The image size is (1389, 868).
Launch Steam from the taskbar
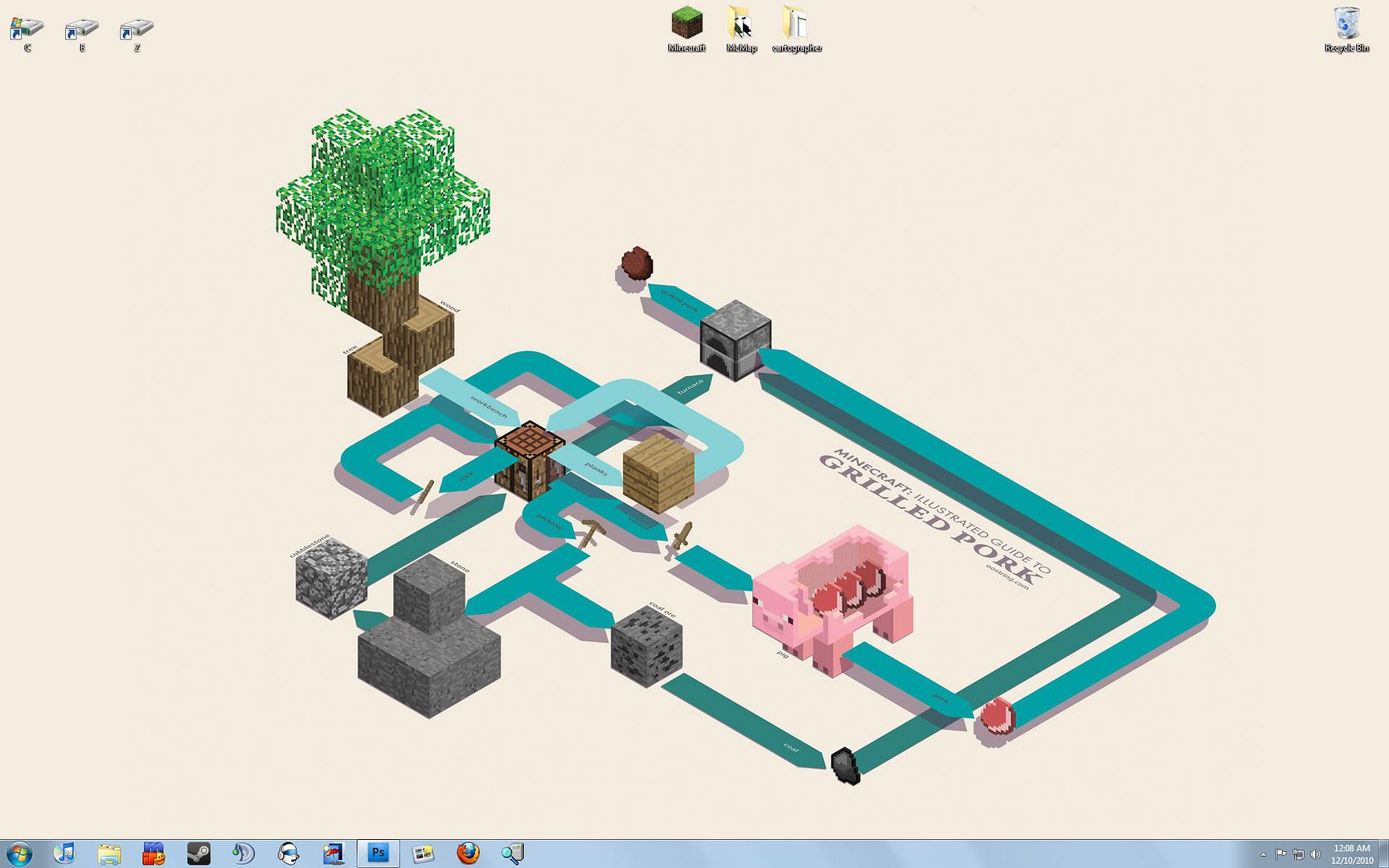199,853
